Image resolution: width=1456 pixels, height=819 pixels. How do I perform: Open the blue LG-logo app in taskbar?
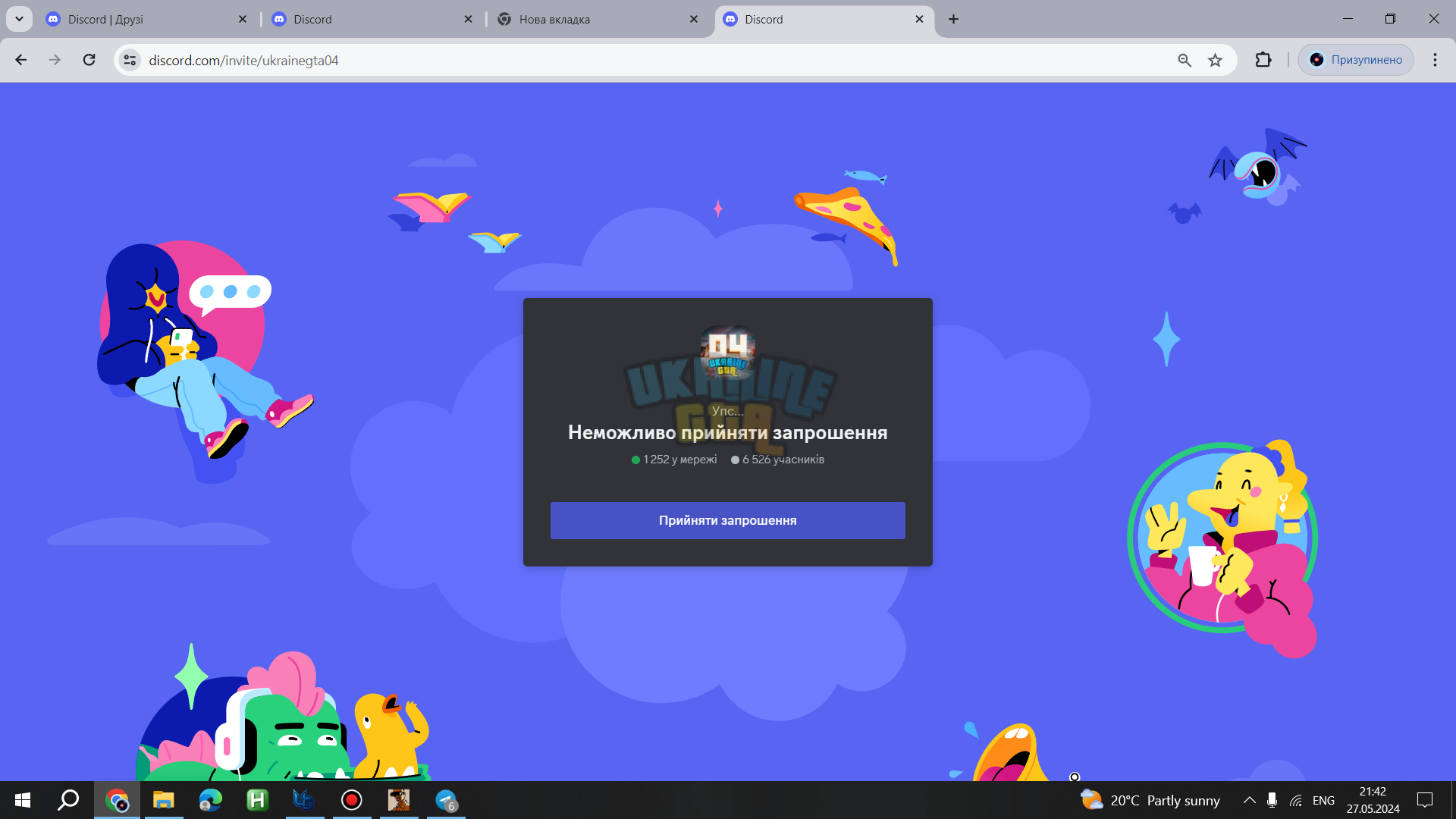(x=305, y=800)
